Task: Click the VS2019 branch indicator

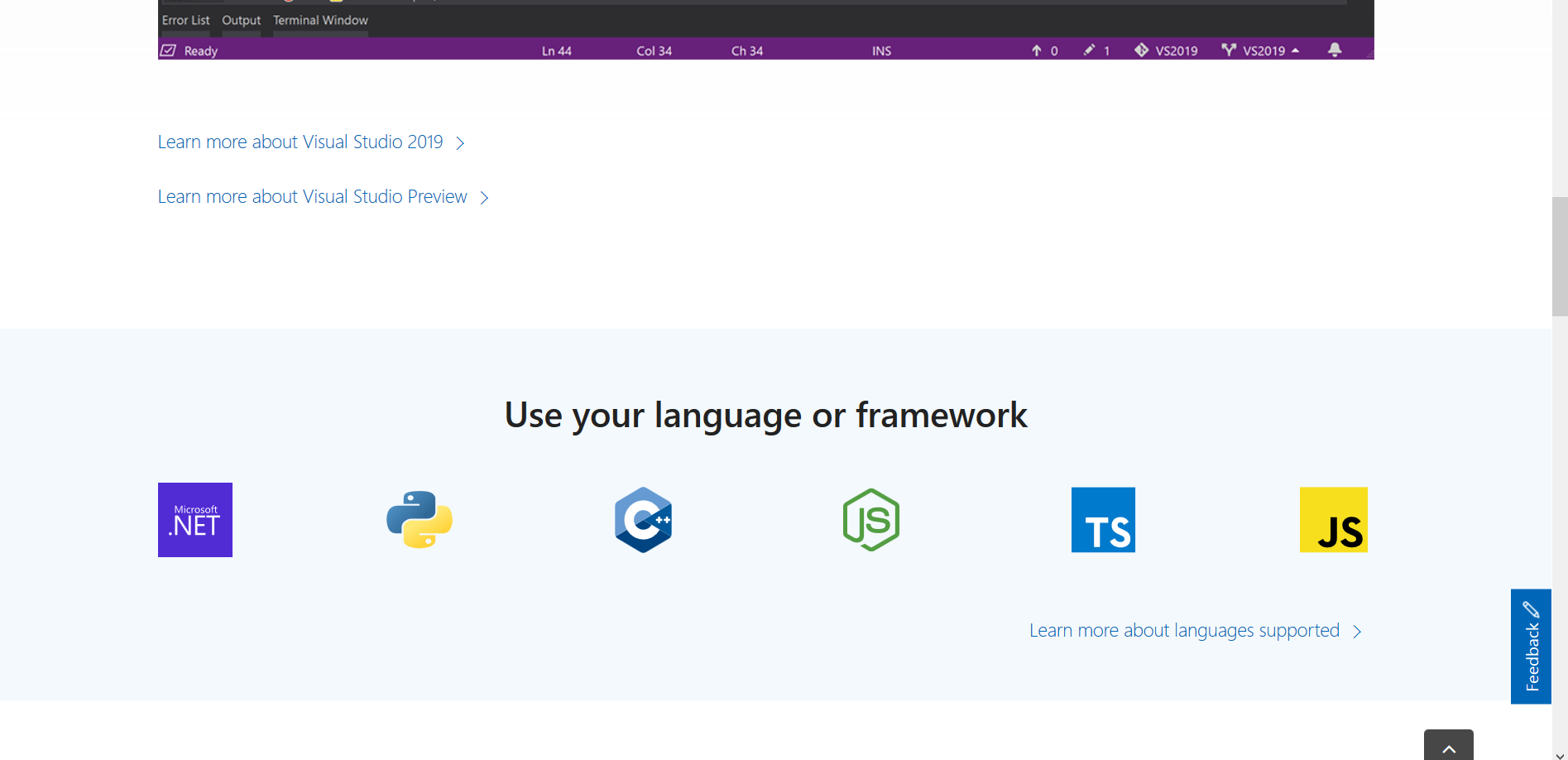Action: pos(1260,51)
